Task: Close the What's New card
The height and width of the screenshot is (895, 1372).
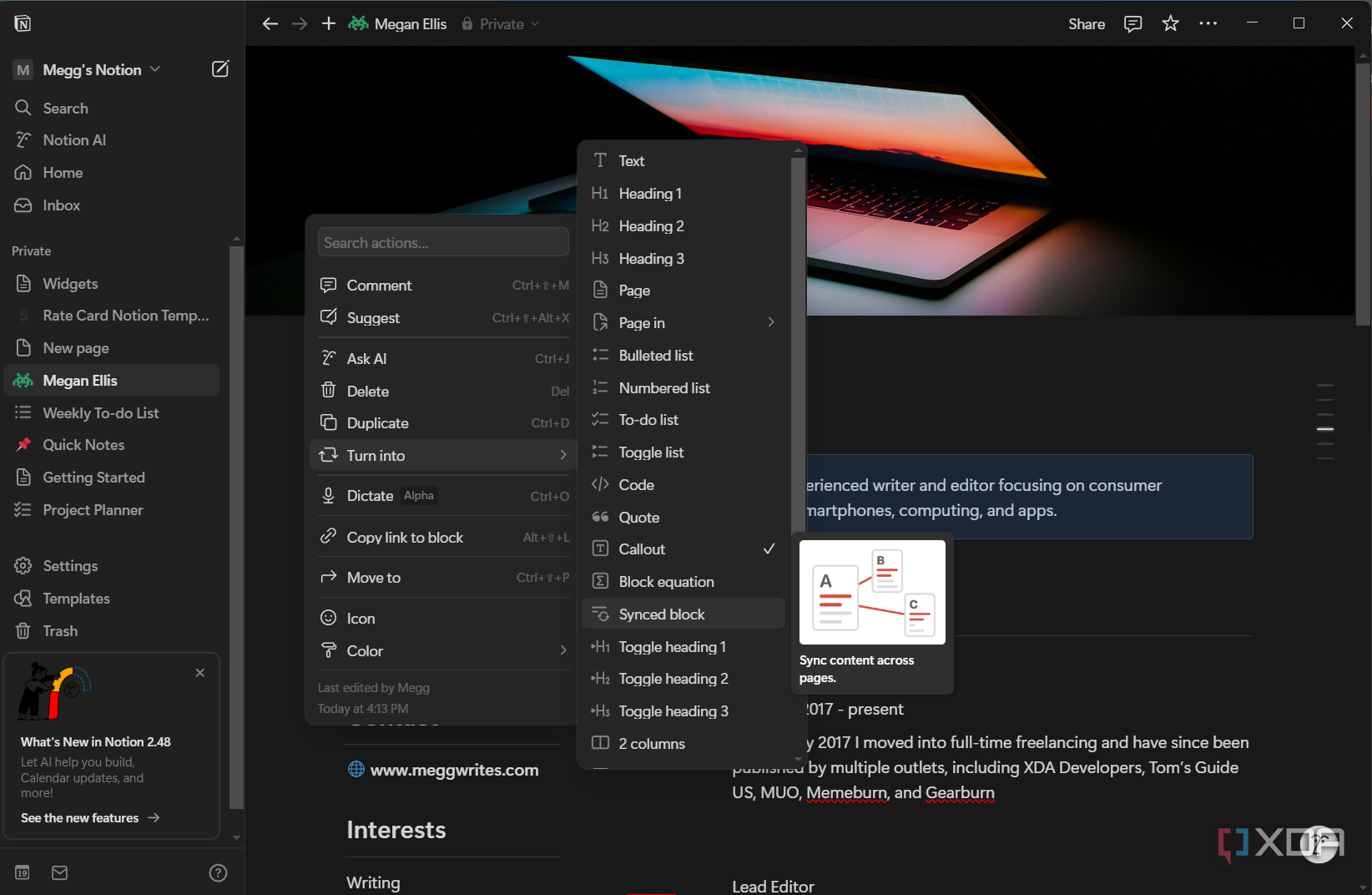Action: [x=200, y=673]
